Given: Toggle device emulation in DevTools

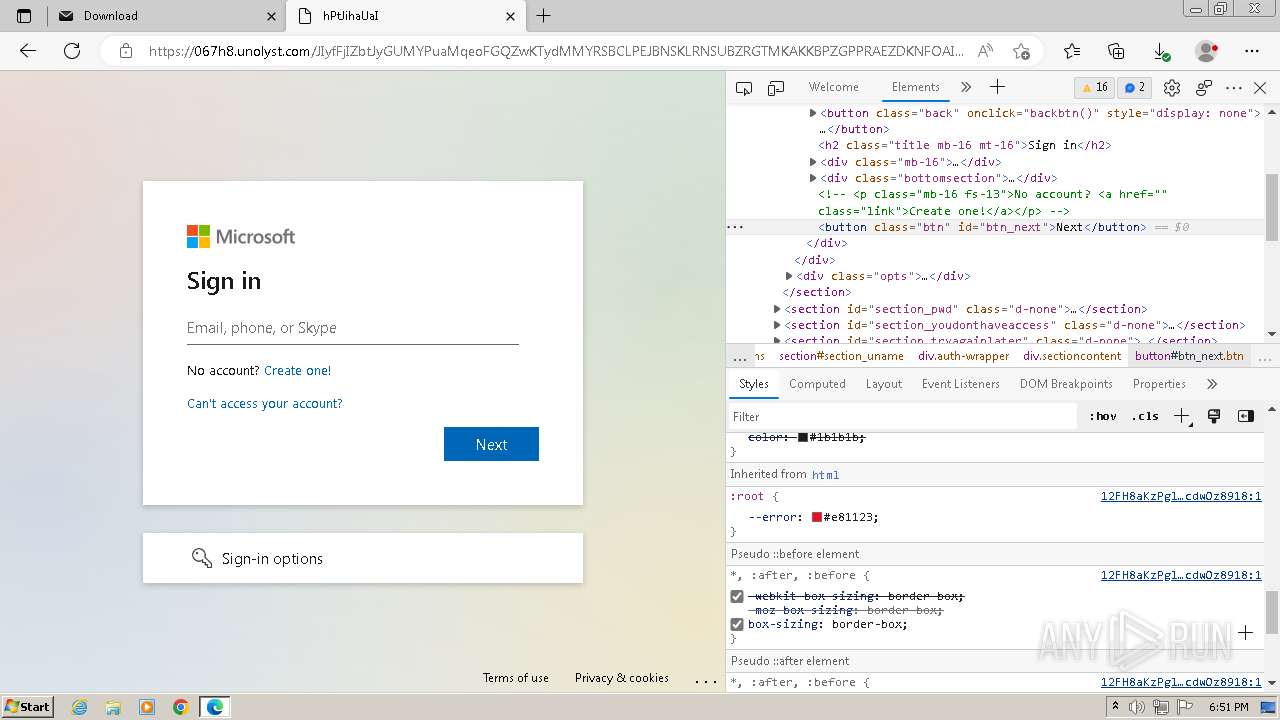Looking at the screenshot, I should [776, 88].
